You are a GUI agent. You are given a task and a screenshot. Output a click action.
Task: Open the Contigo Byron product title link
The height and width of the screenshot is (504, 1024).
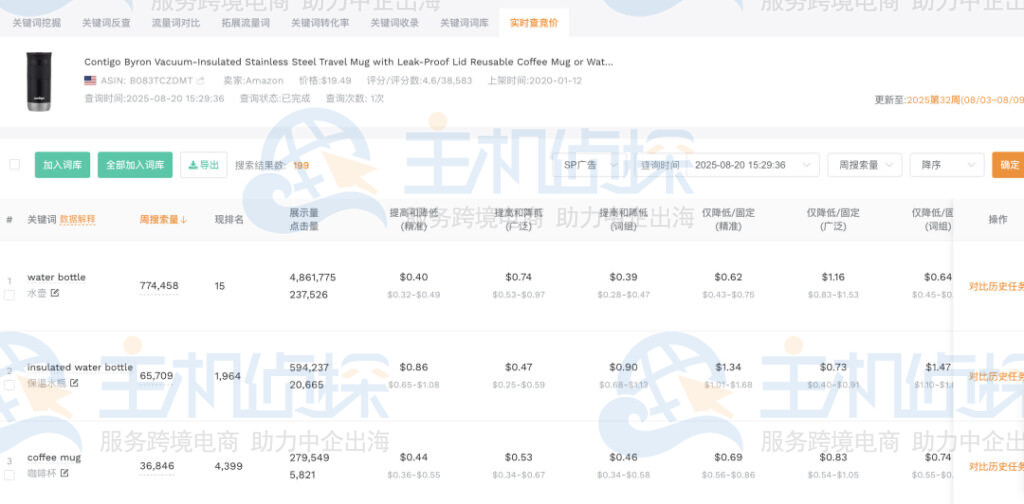(348, 62)
